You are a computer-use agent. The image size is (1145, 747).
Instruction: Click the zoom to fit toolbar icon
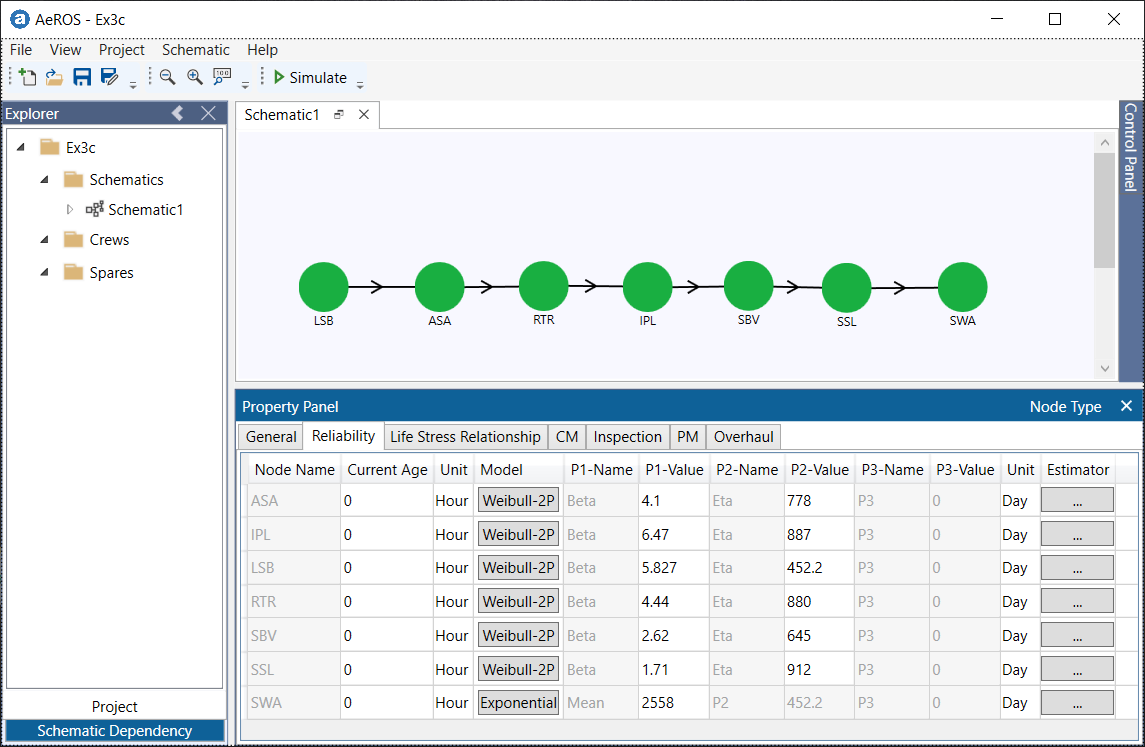(x=222, y=77)
